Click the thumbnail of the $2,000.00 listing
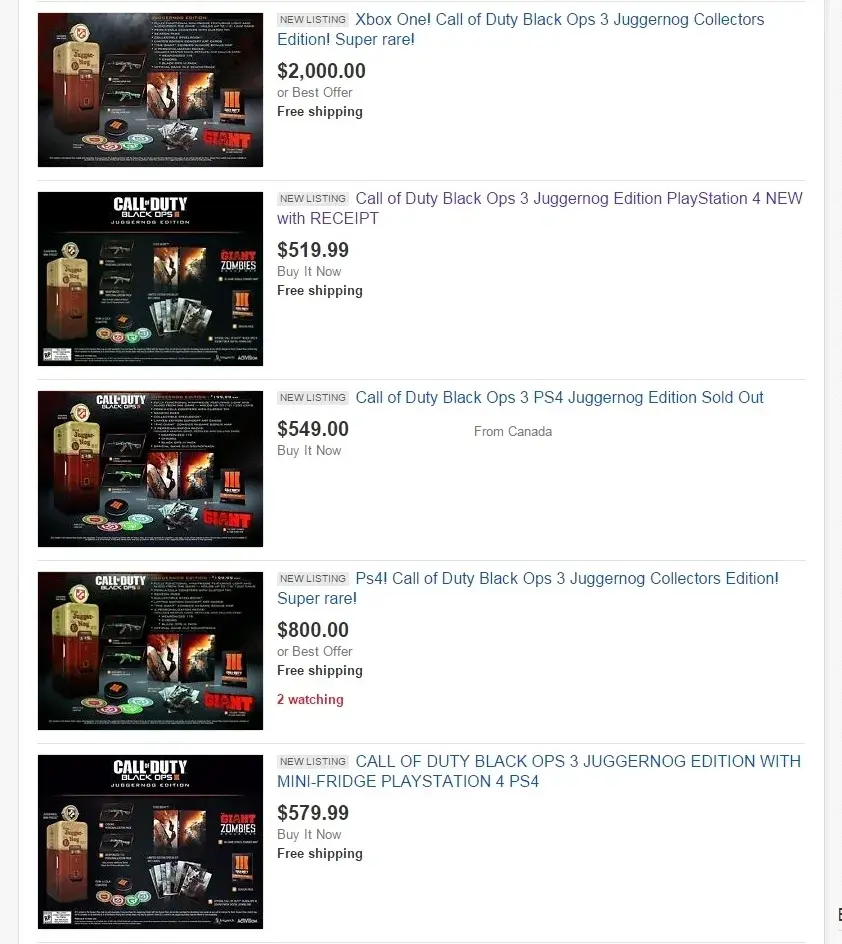842x944 pixels. point(150,90)
